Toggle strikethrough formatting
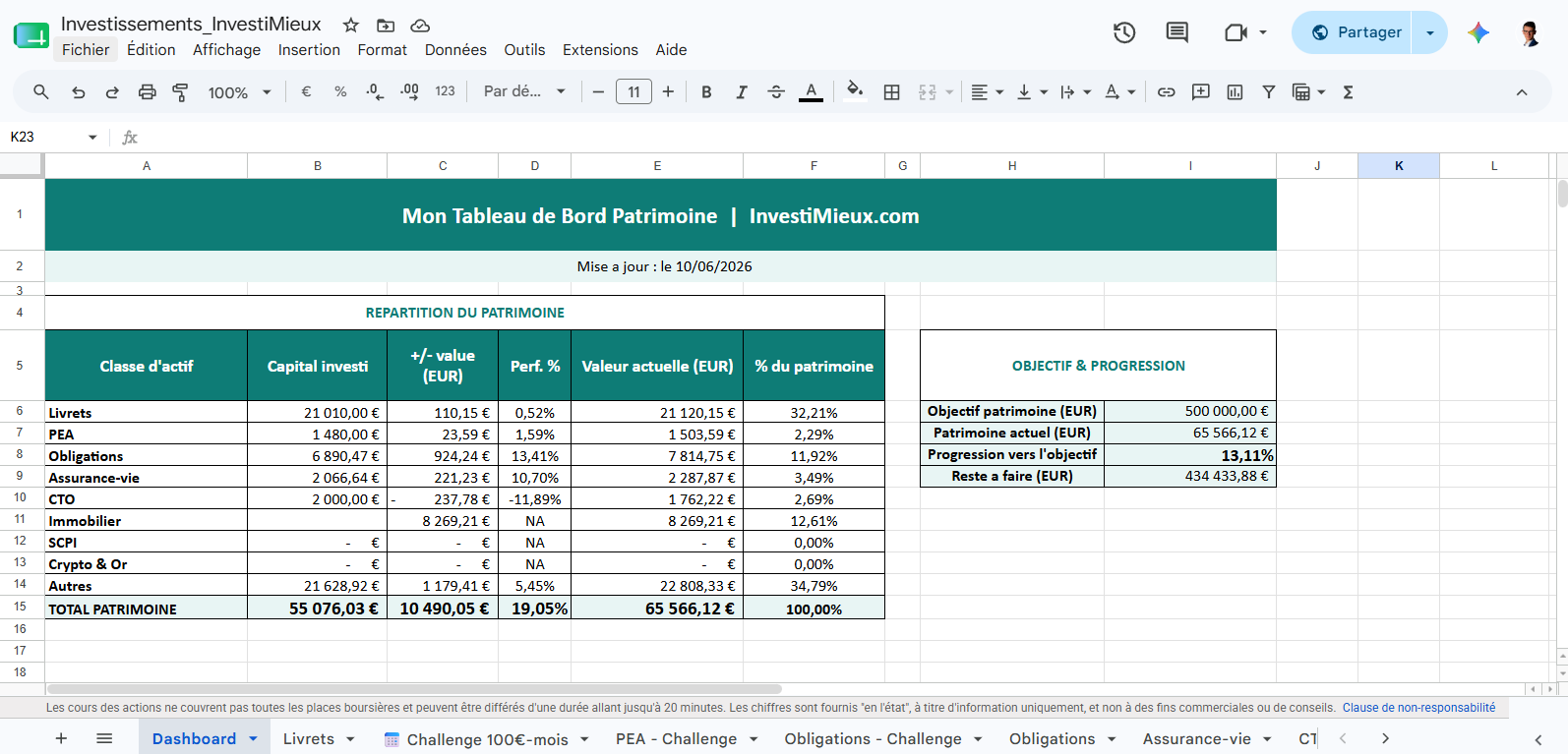Screen dimensions: 1568x754 point(776,91)
